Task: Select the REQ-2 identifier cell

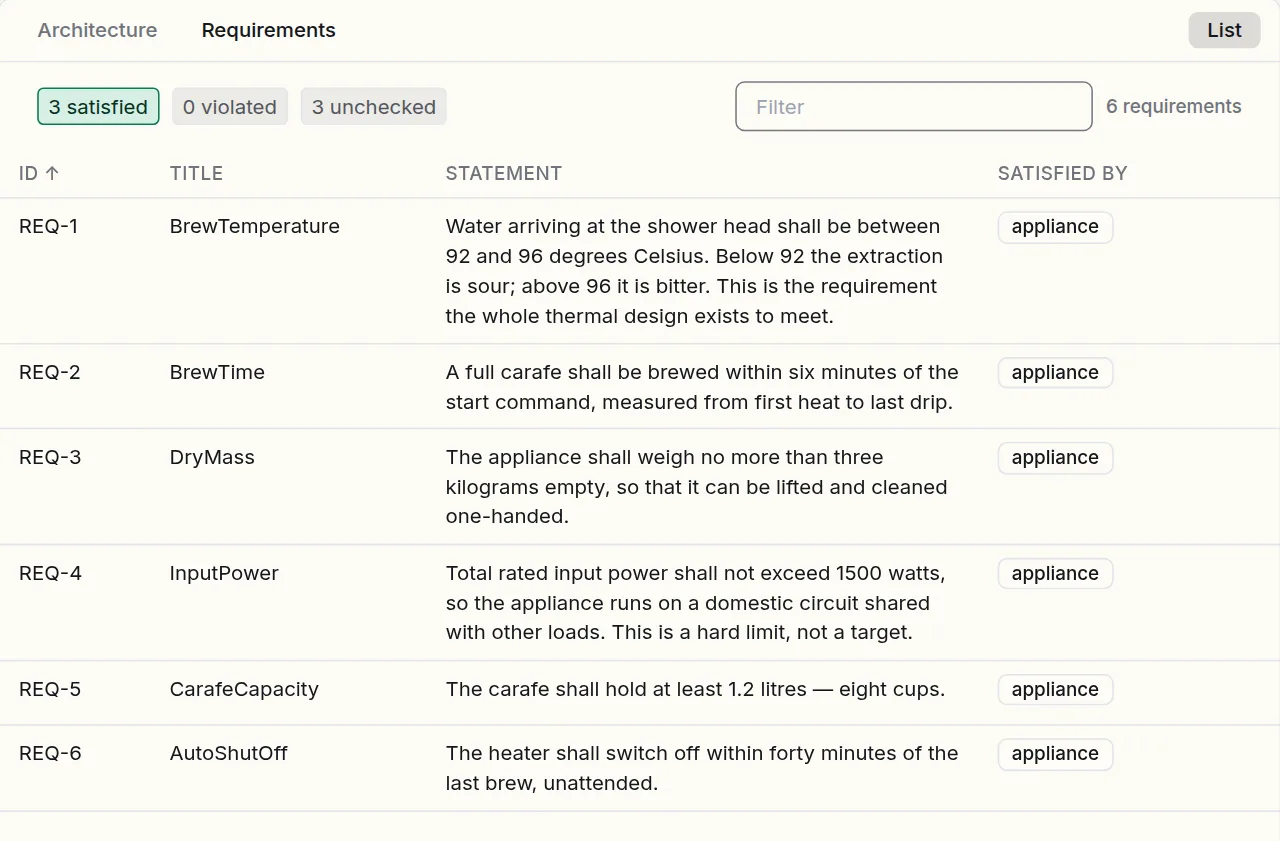Action: 50,372
